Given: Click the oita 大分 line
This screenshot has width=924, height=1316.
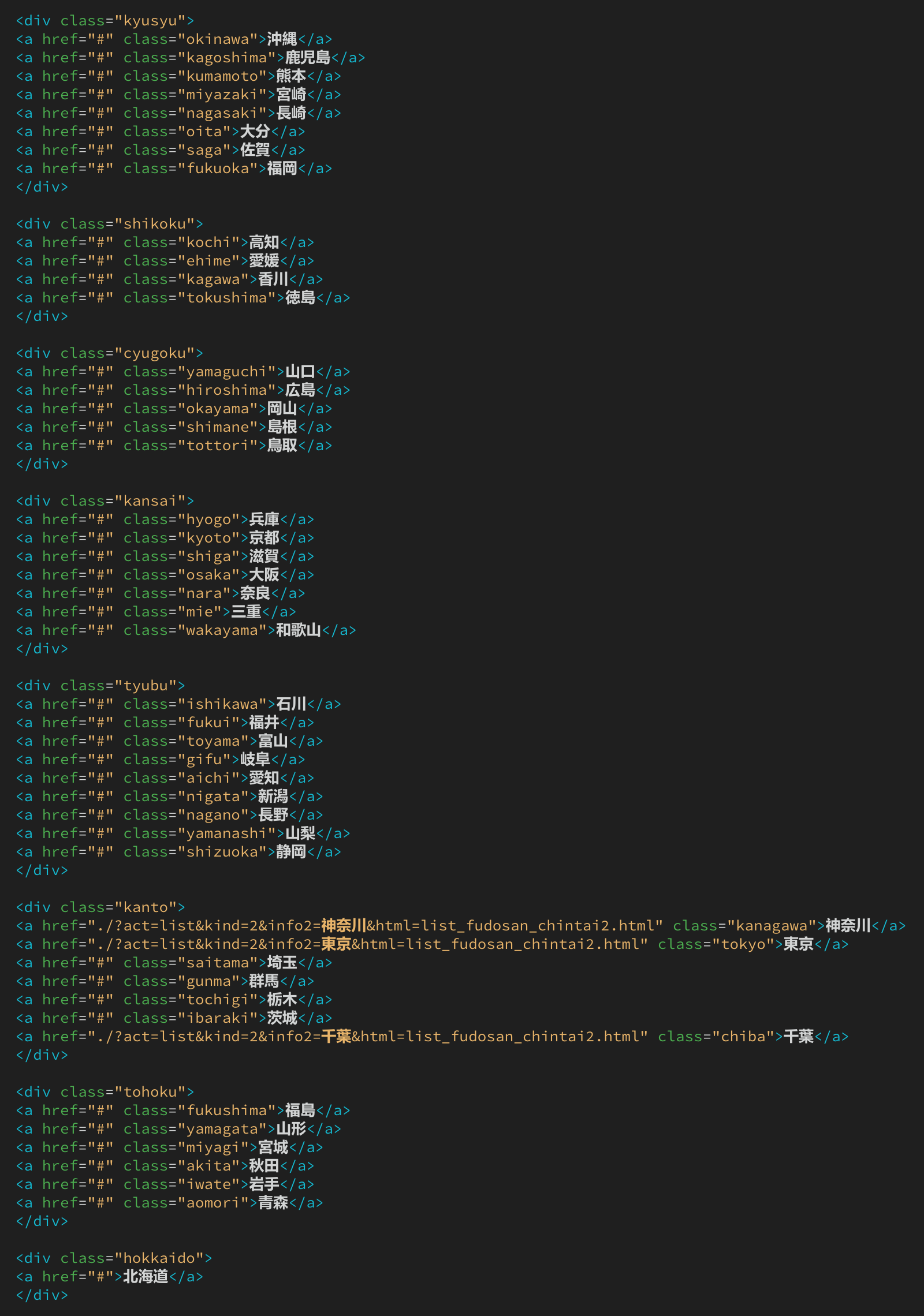Looking at the screenshot, I should point(161,132).
